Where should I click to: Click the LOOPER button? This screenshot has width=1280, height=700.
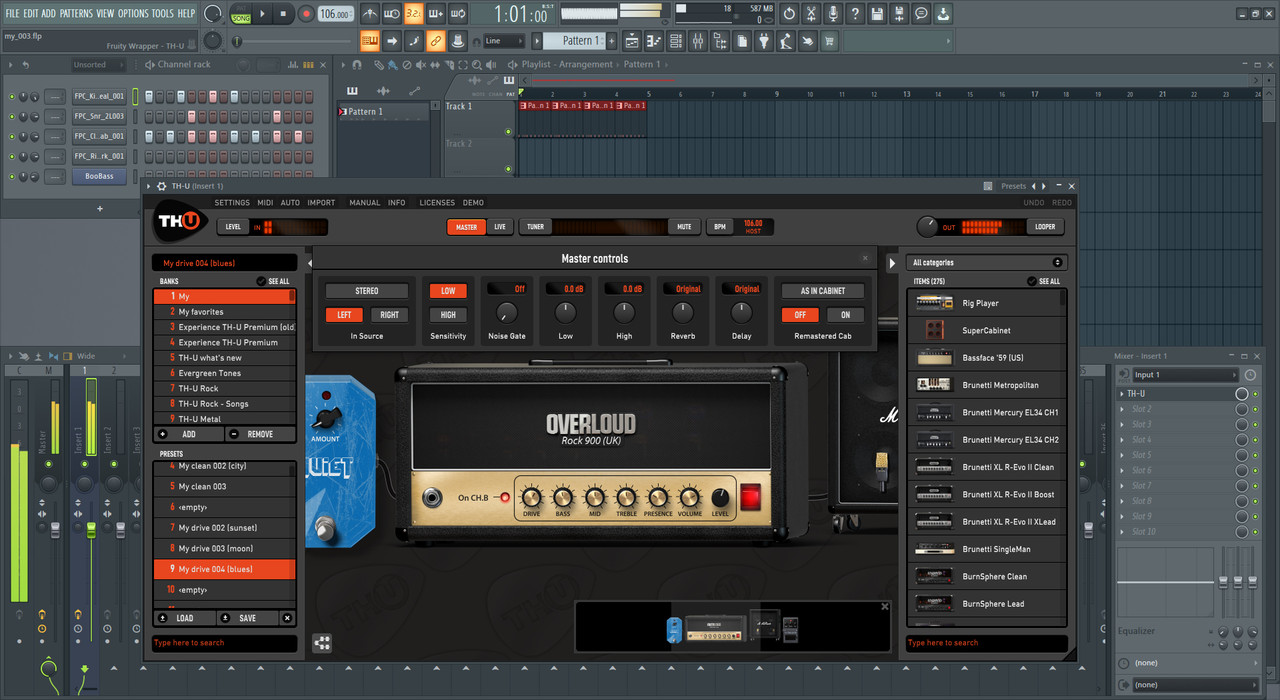pos(1045,227)
